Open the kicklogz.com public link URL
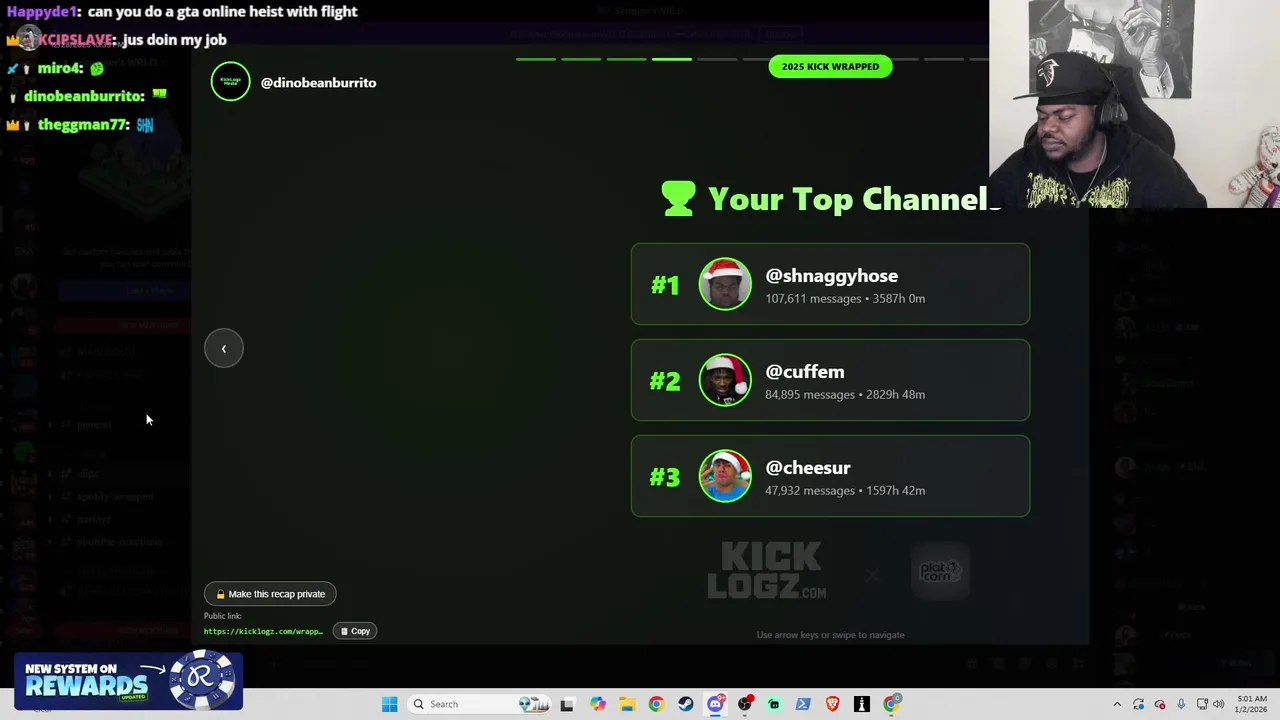 click(x=263, y=631)
